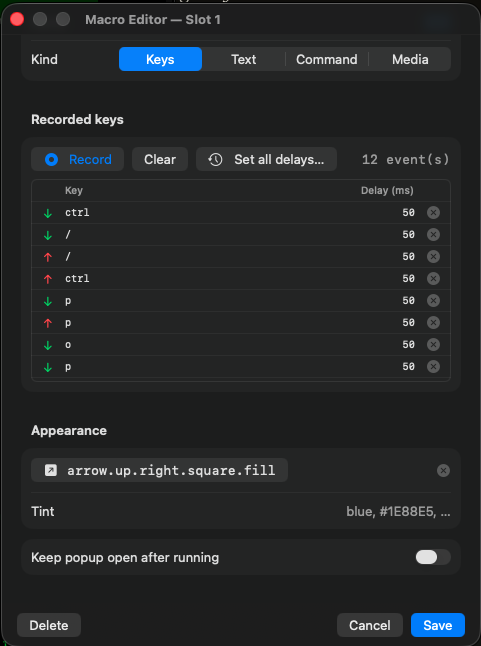Delete the ctrl key-up event

pos(433,279)
